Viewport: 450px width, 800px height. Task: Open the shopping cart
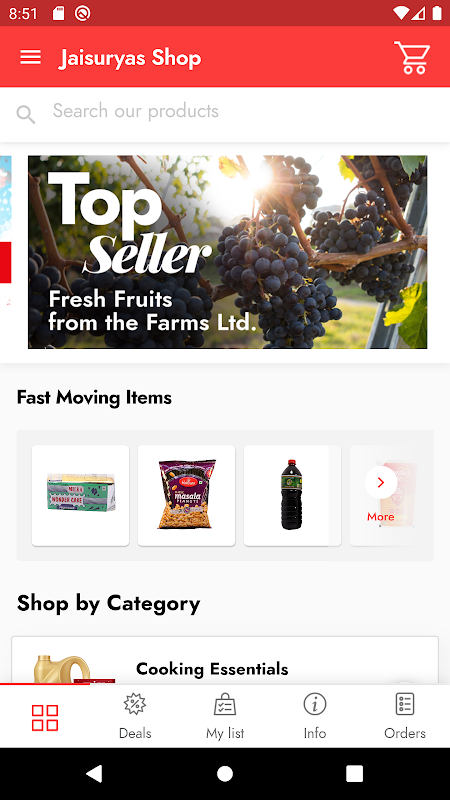[412, 58]
